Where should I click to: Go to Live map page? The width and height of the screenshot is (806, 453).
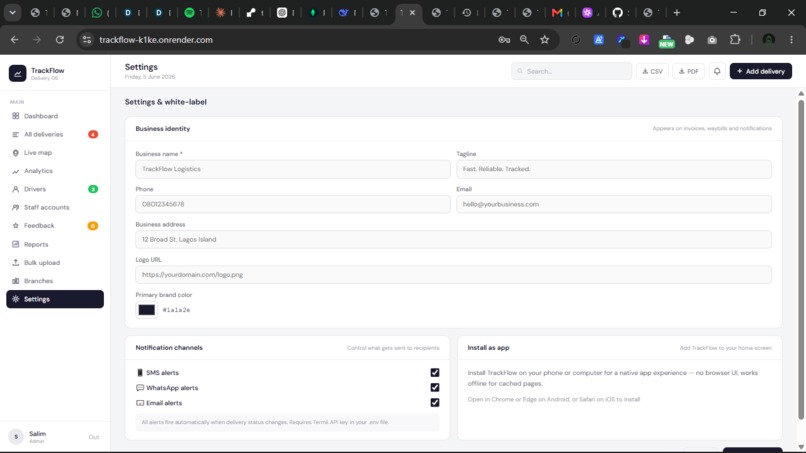(x=54, y=153)
